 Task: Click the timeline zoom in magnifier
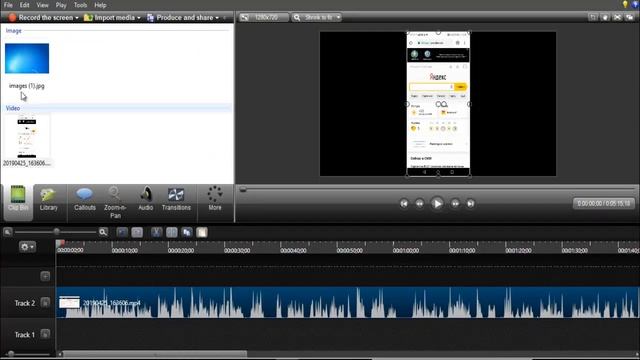(x=103, y=232)
